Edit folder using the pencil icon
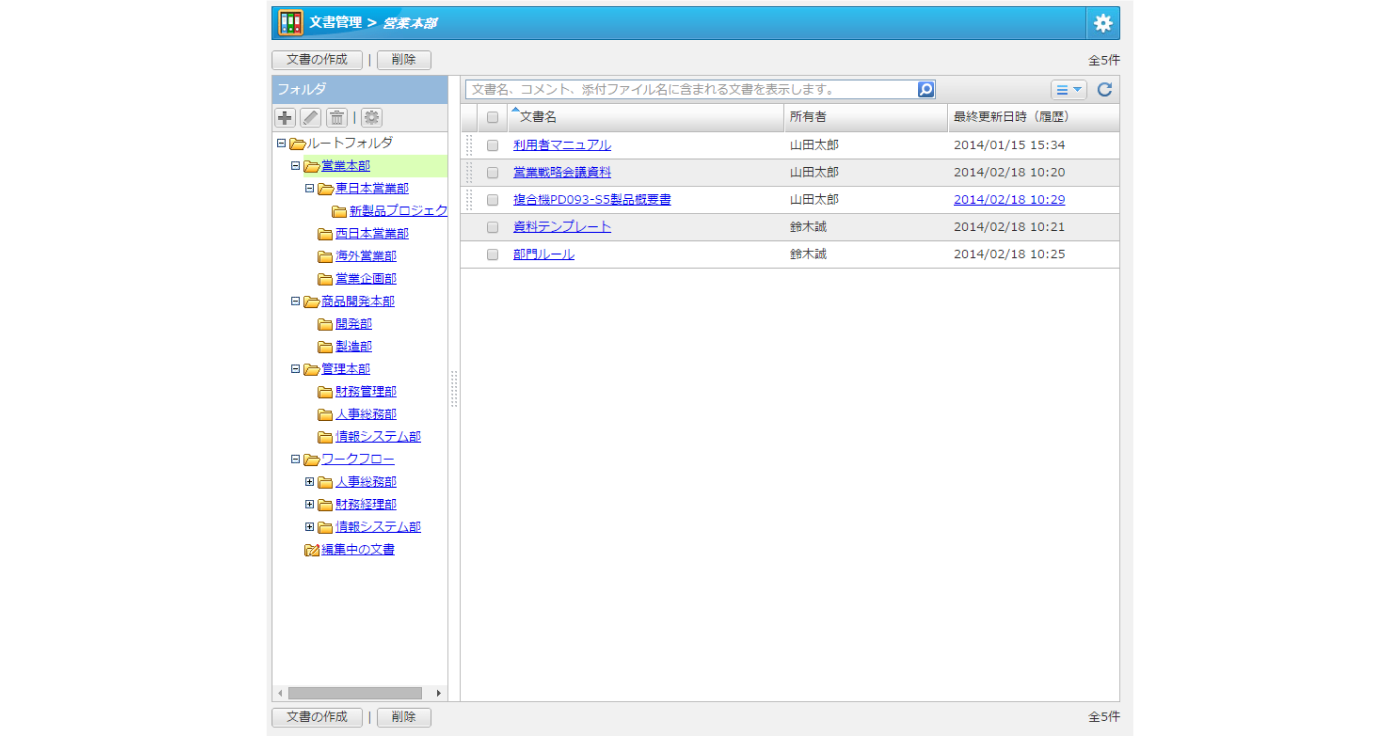The width and height of the screenshot is (1400, 736). (x=311, y=117)
